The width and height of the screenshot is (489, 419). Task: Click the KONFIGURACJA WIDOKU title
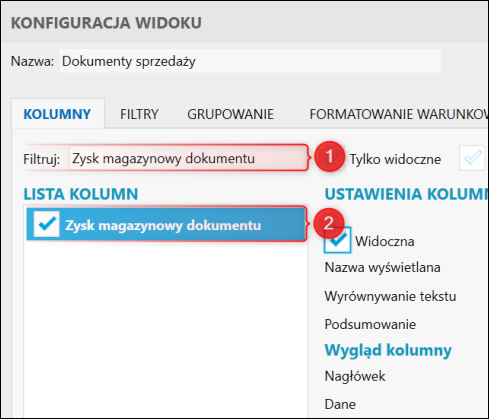pyautogui.click(x=106, y=23)
